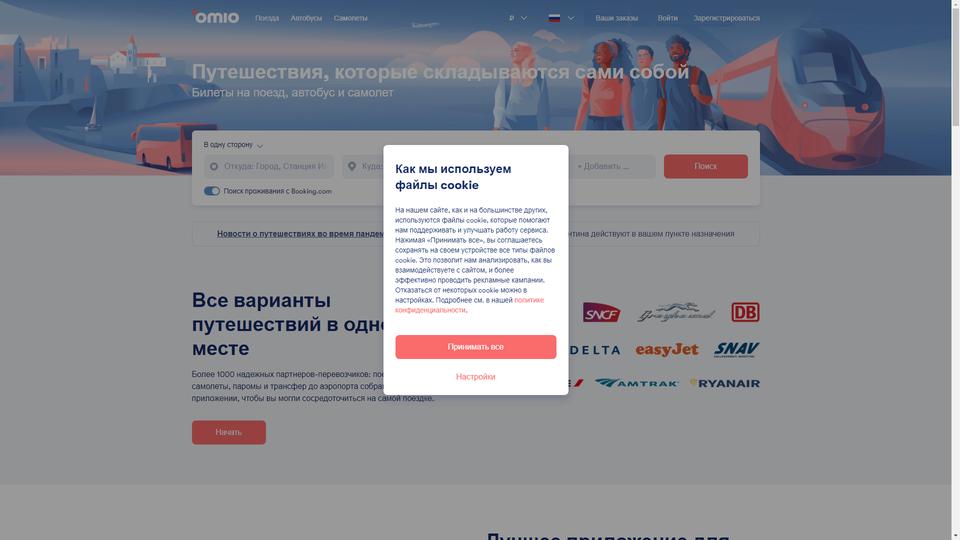Toggle Booking.com accommodation search switch
960x540 pixels.
[x=212, y=191]
